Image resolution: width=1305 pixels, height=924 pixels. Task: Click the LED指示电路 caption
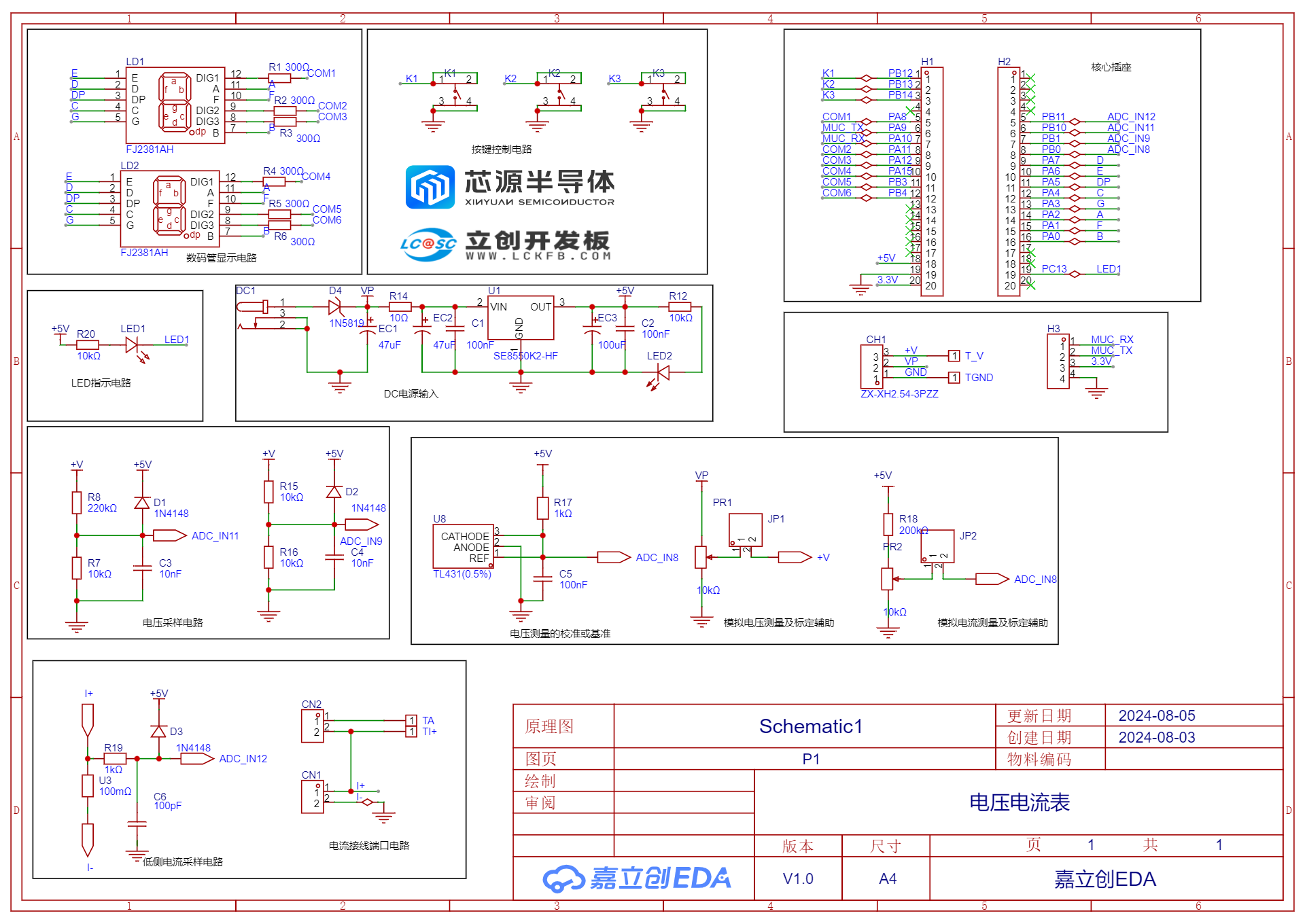101,383
